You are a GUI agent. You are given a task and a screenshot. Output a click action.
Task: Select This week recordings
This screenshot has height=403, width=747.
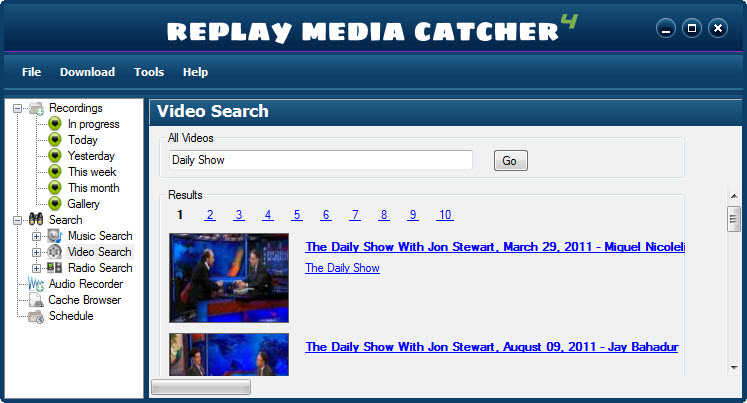[92, 171]
